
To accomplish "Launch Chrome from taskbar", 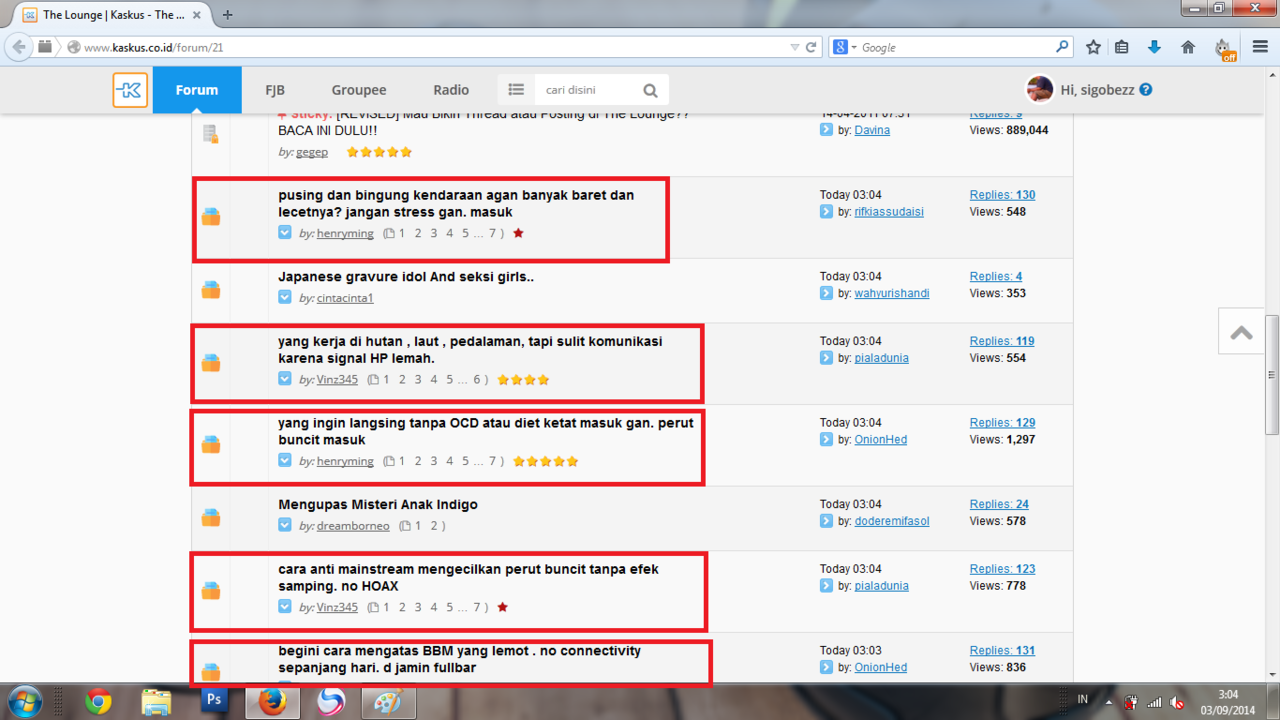I will 98,701.
